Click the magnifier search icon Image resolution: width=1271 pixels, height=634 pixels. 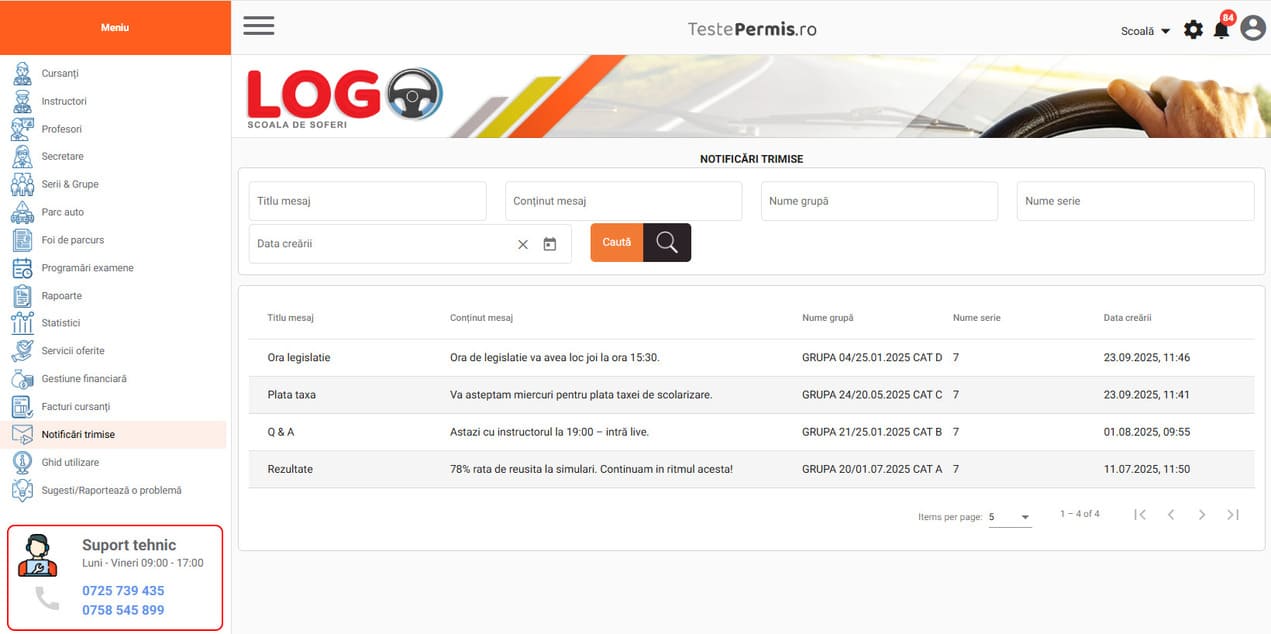(666, 242)
